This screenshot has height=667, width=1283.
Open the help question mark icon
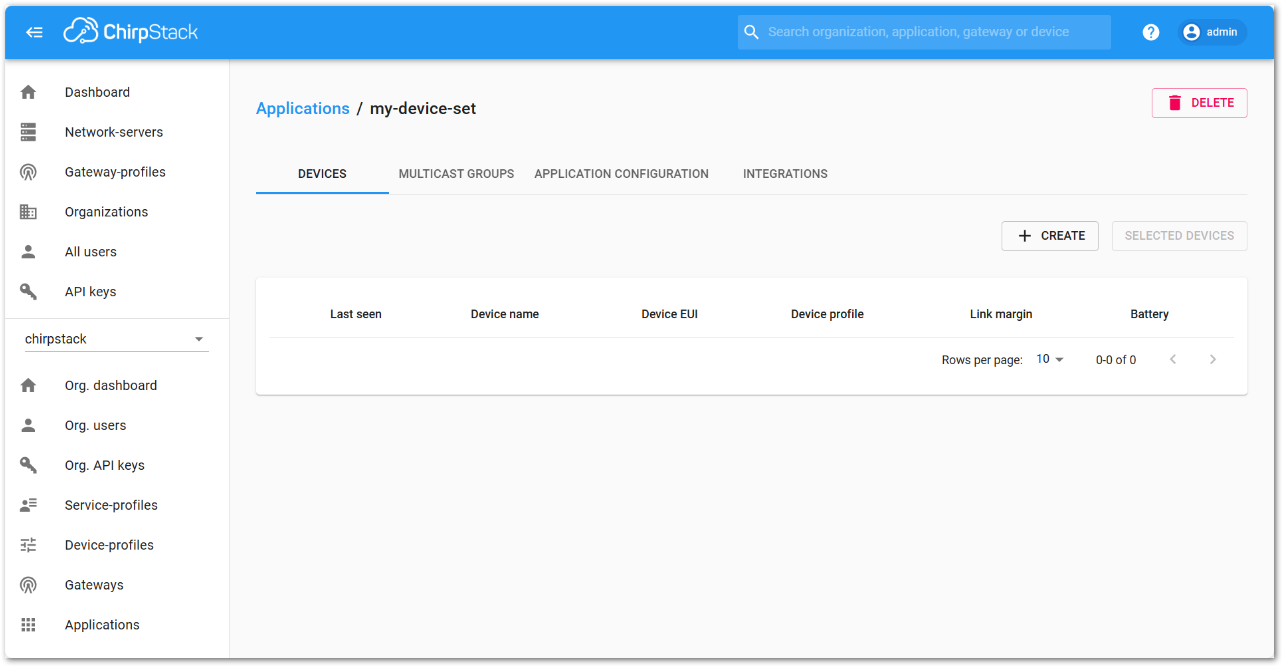tap(1151, 32)
